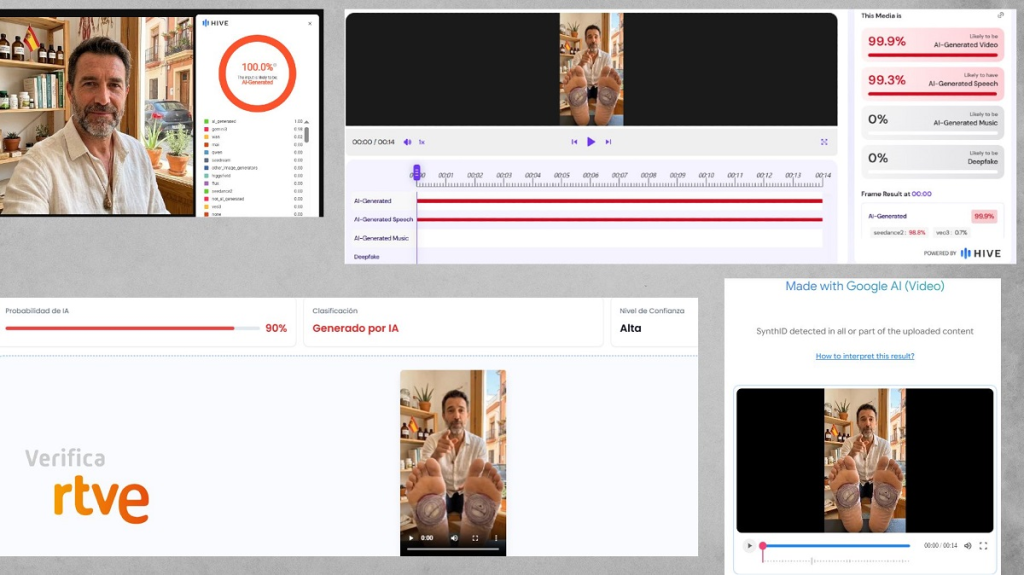
Task: Enter fullscreen on RTVE panel video
Action: tap(475, 538)
